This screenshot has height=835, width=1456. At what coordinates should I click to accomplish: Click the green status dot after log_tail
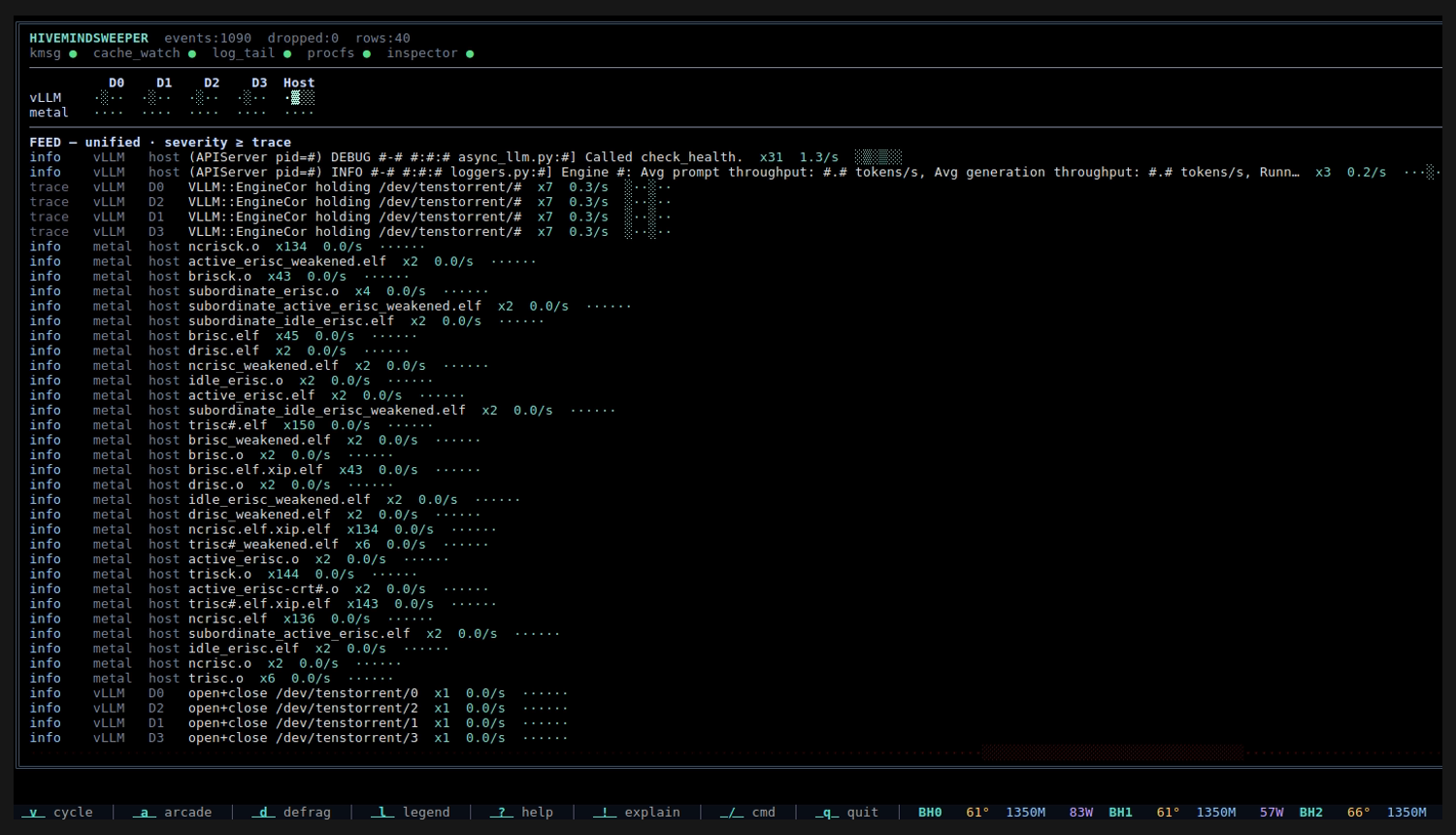click(x=287, y=53)
